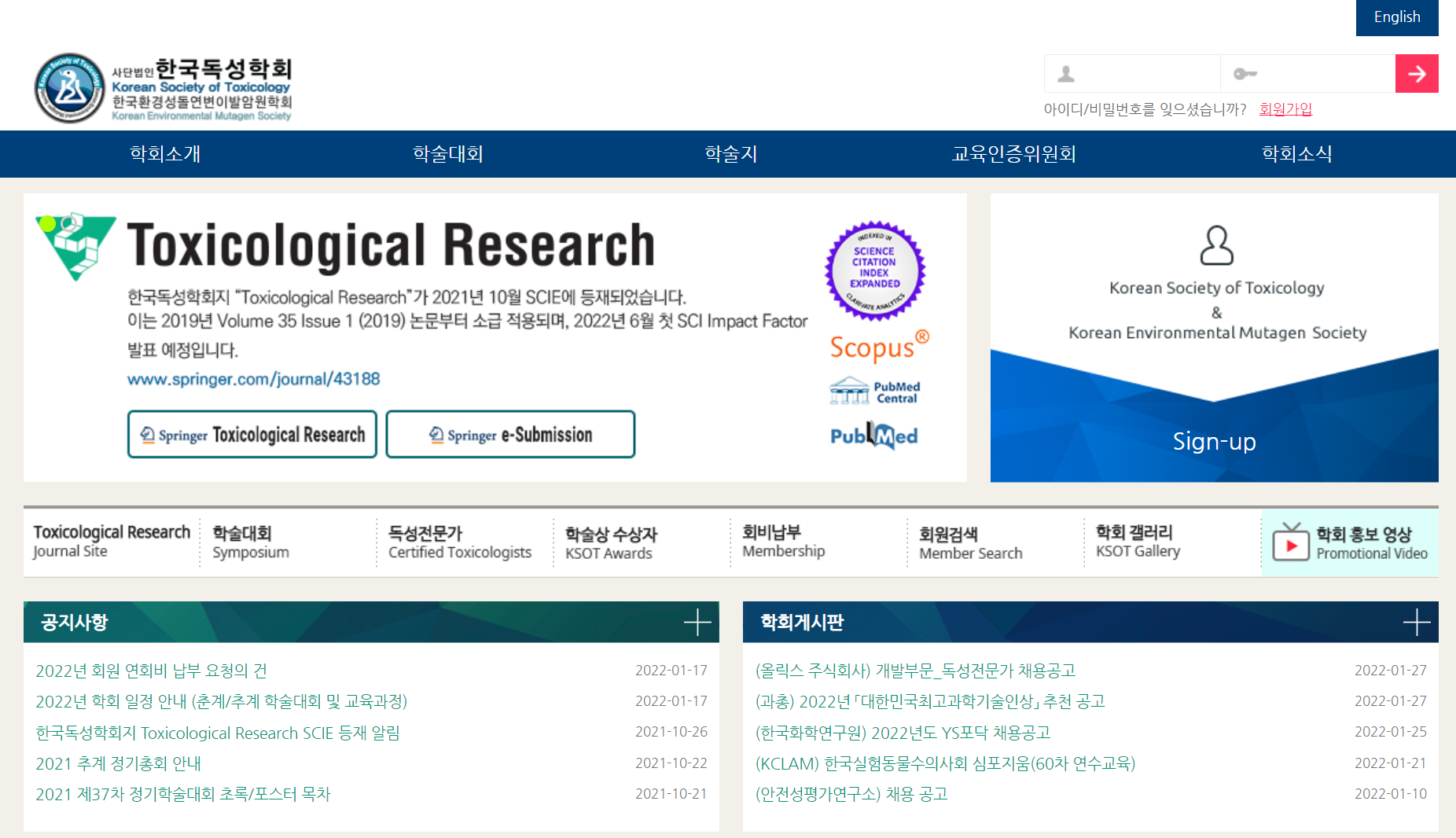Click the PubMed logo
Viewport: 1456px width, 838px height.
point(873,436)
